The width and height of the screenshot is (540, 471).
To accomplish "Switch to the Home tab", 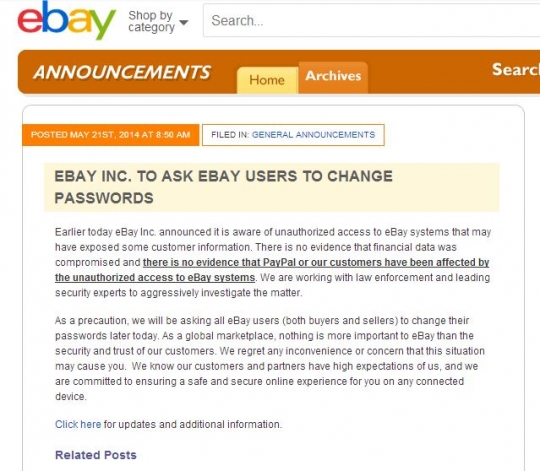I will [x=267, y=80].
